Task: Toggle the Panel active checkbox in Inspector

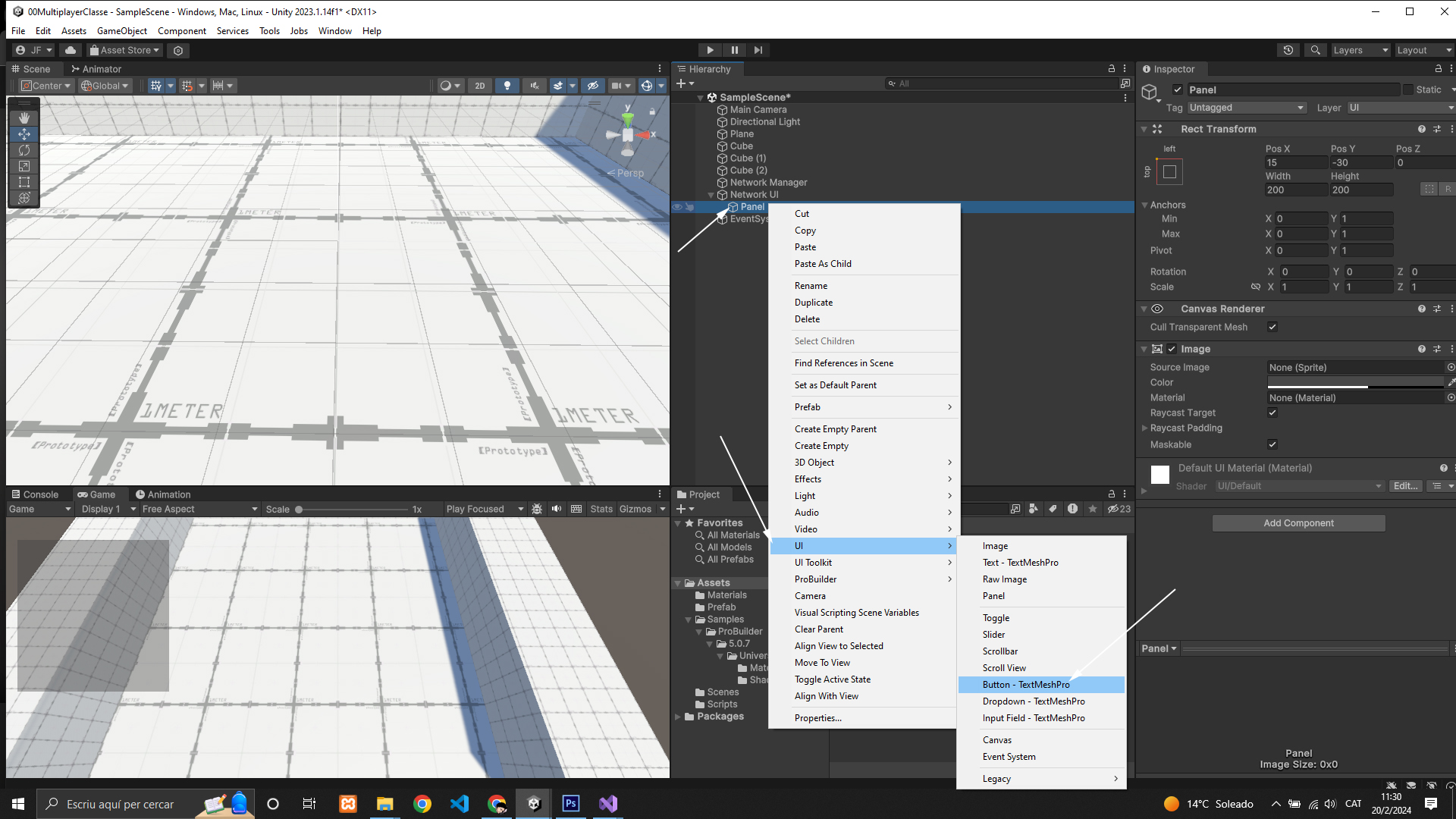Action: coord(1178,89)
